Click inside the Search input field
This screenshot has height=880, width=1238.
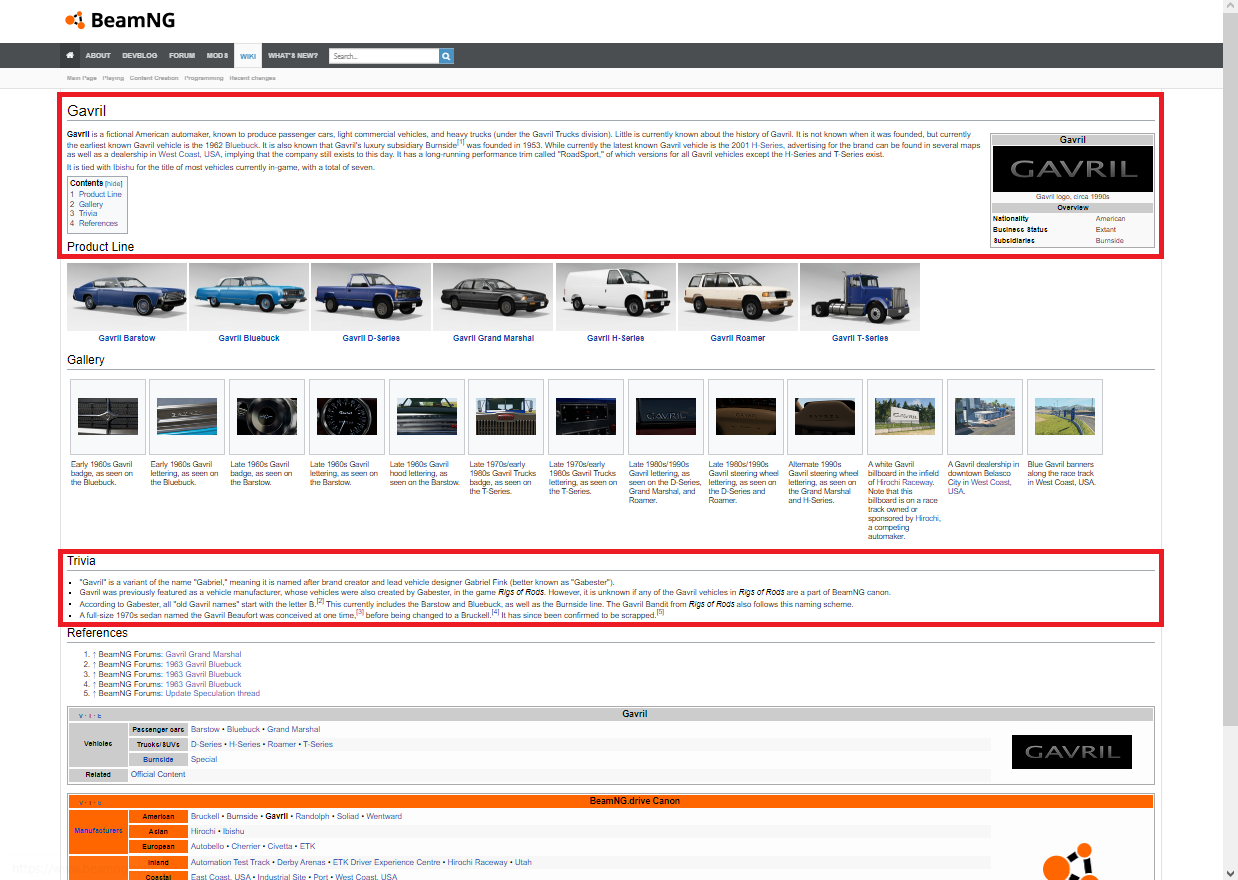(384, 56)
